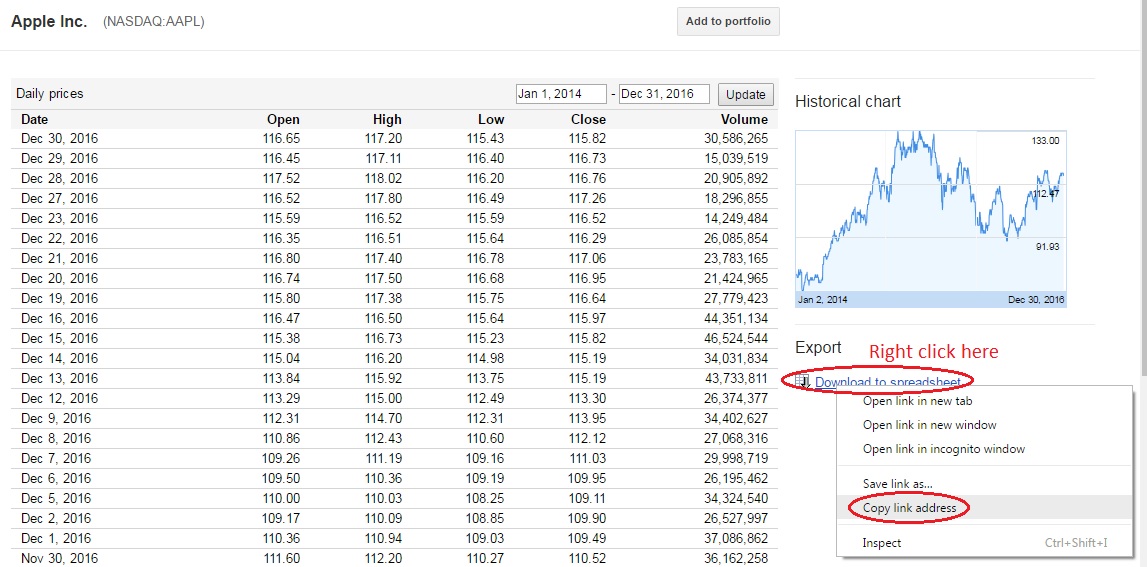Viewport: 1147px width, 567px height.
Task: Click the Dec 14, 2016 date cell
Action: point(59,358)
